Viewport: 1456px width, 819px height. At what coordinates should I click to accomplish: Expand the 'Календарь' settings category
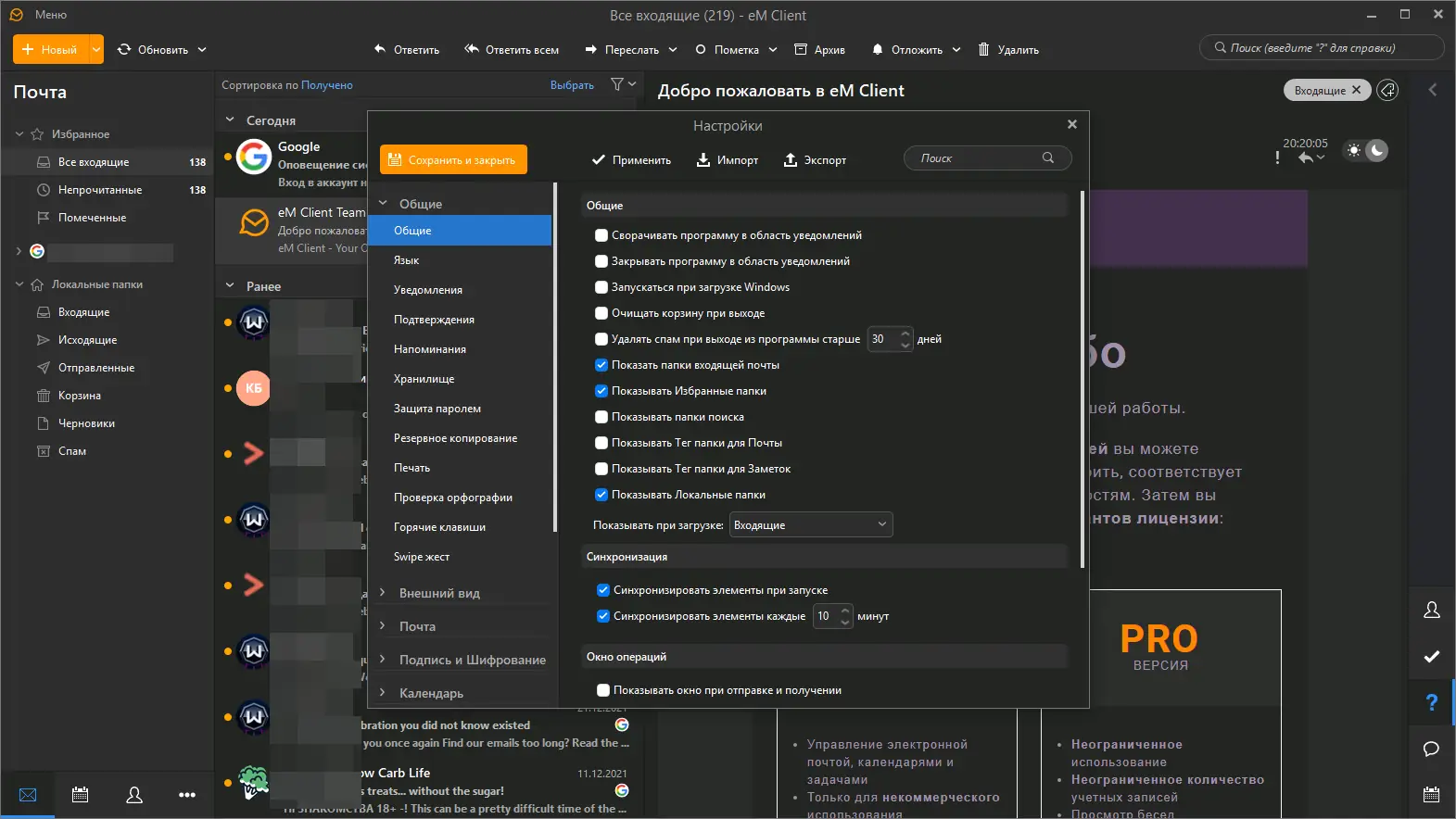(x=382, y=693)
